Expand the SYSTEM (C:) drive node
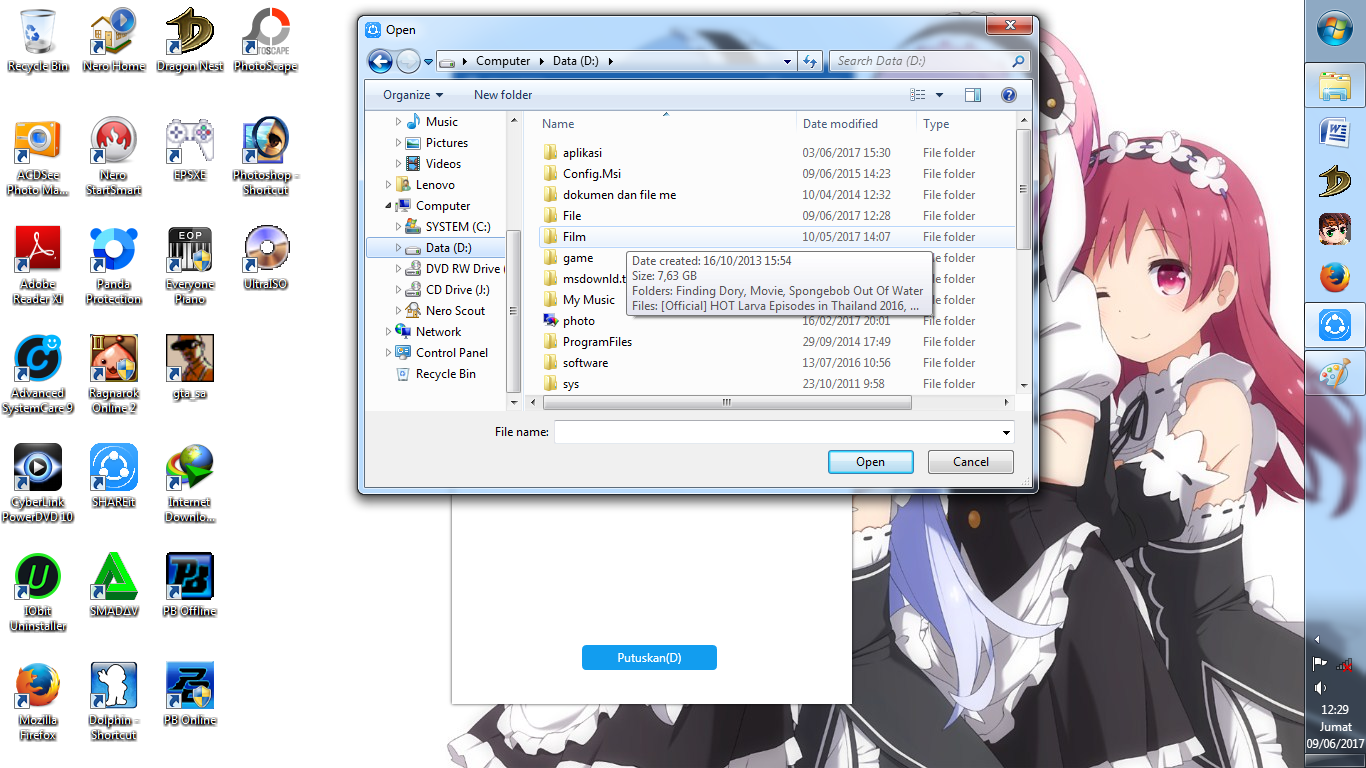Screen dimensions: 1366x768 point(398,227)
